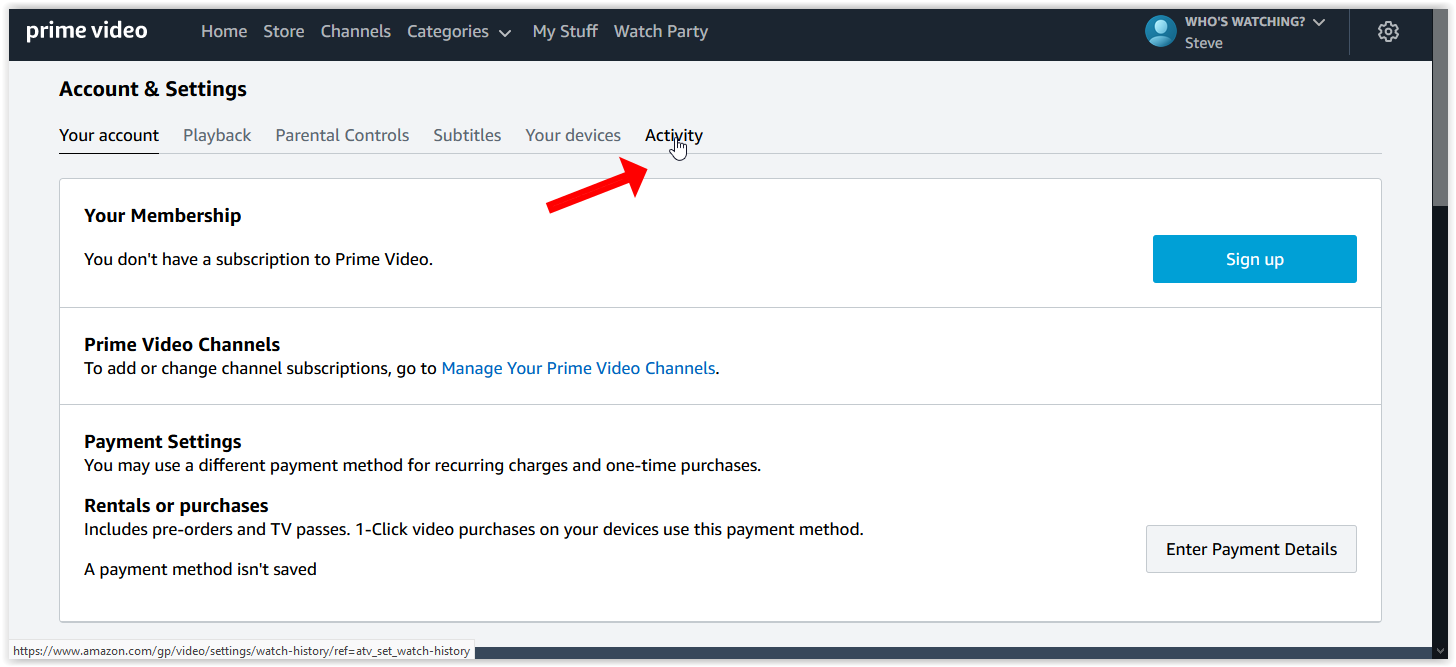Click the watch-history URL in status bar
The height and width of the screenshot is (667, 1456).
[x=241, y=650]
